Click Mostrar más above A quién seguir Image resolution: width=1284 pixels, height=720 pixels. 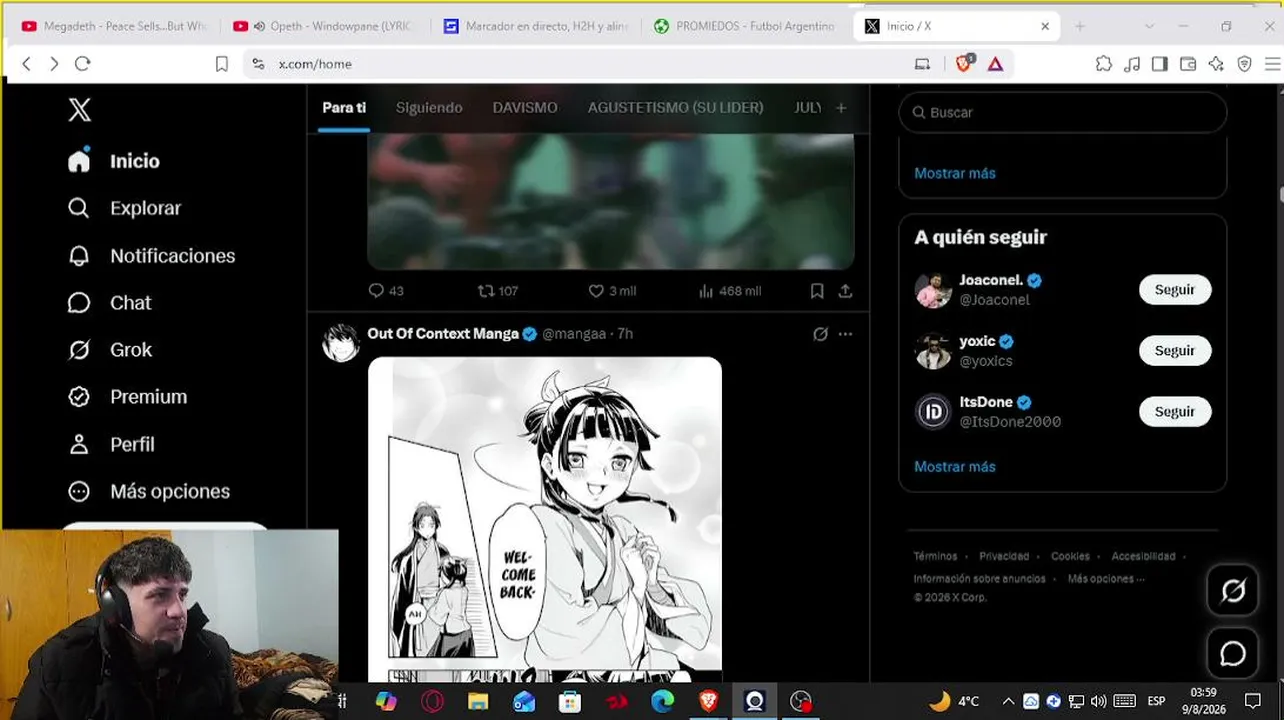click(x=955, y=173)
